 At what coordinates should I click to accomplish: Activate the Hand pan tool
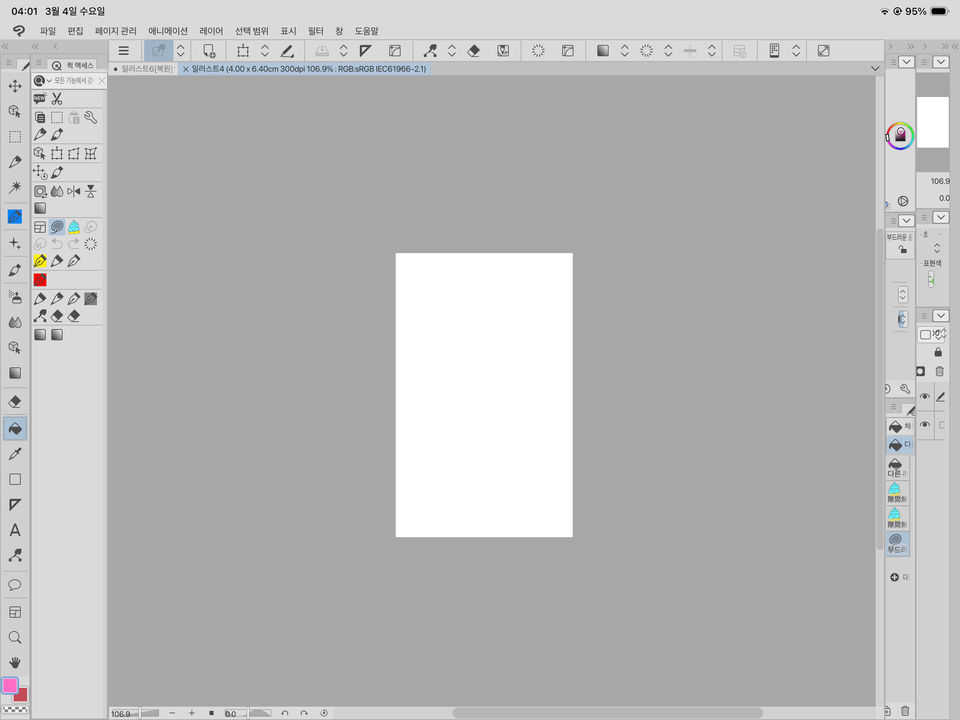pyautogui.click(x=15, y=662)
